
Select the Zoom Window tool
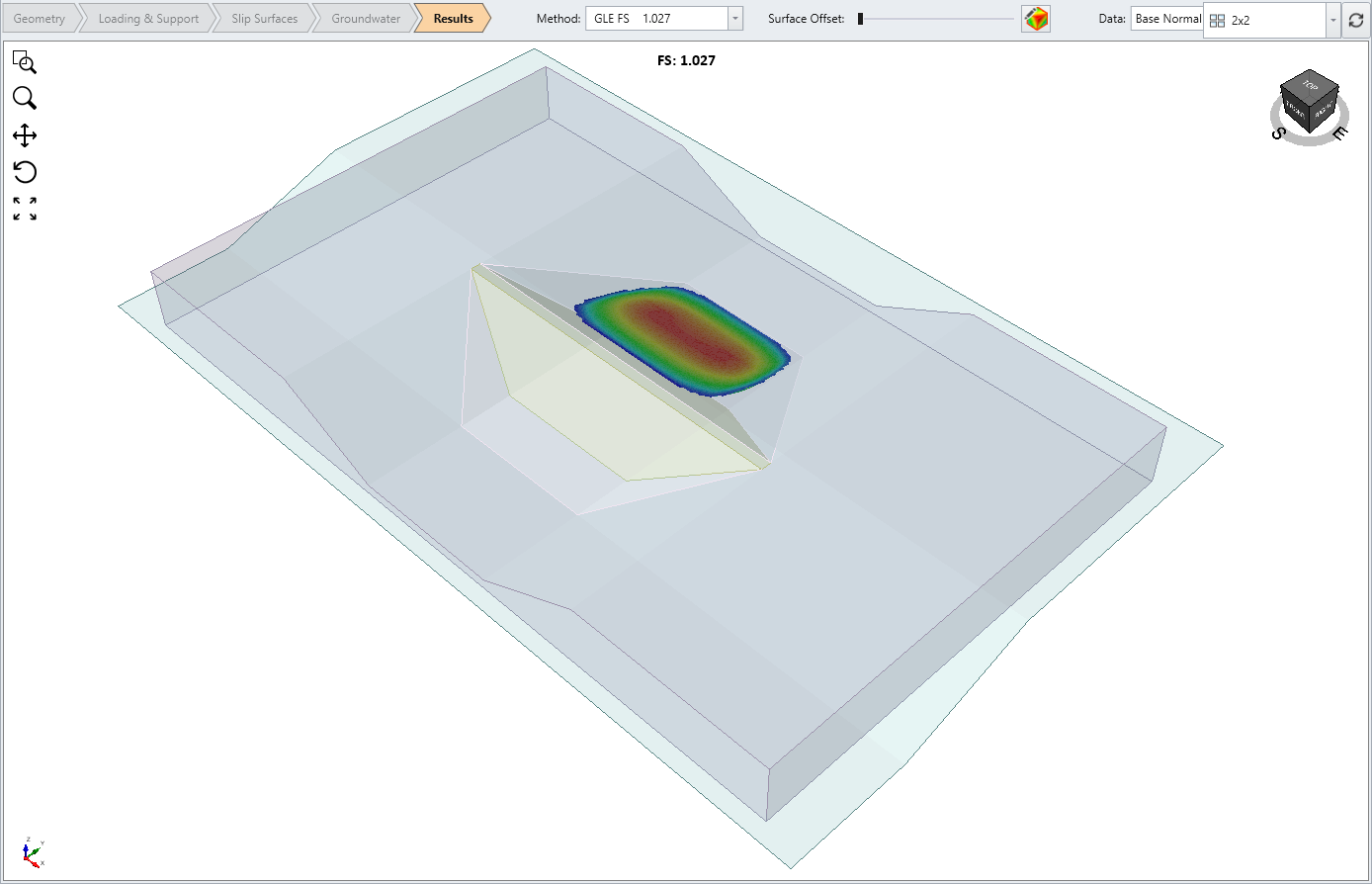[25, 62]
